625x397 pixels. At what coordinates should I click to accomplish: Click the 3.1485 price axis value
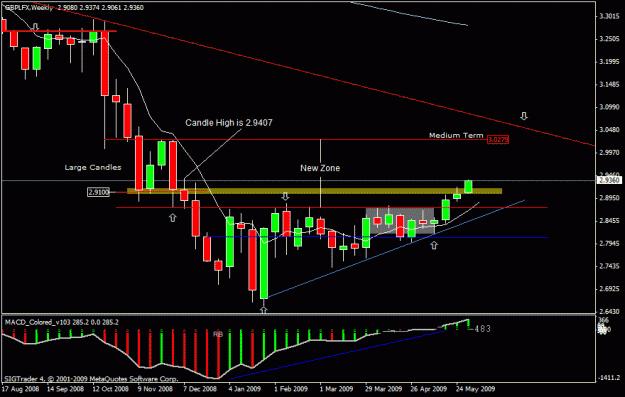click(x=609, y=85)
